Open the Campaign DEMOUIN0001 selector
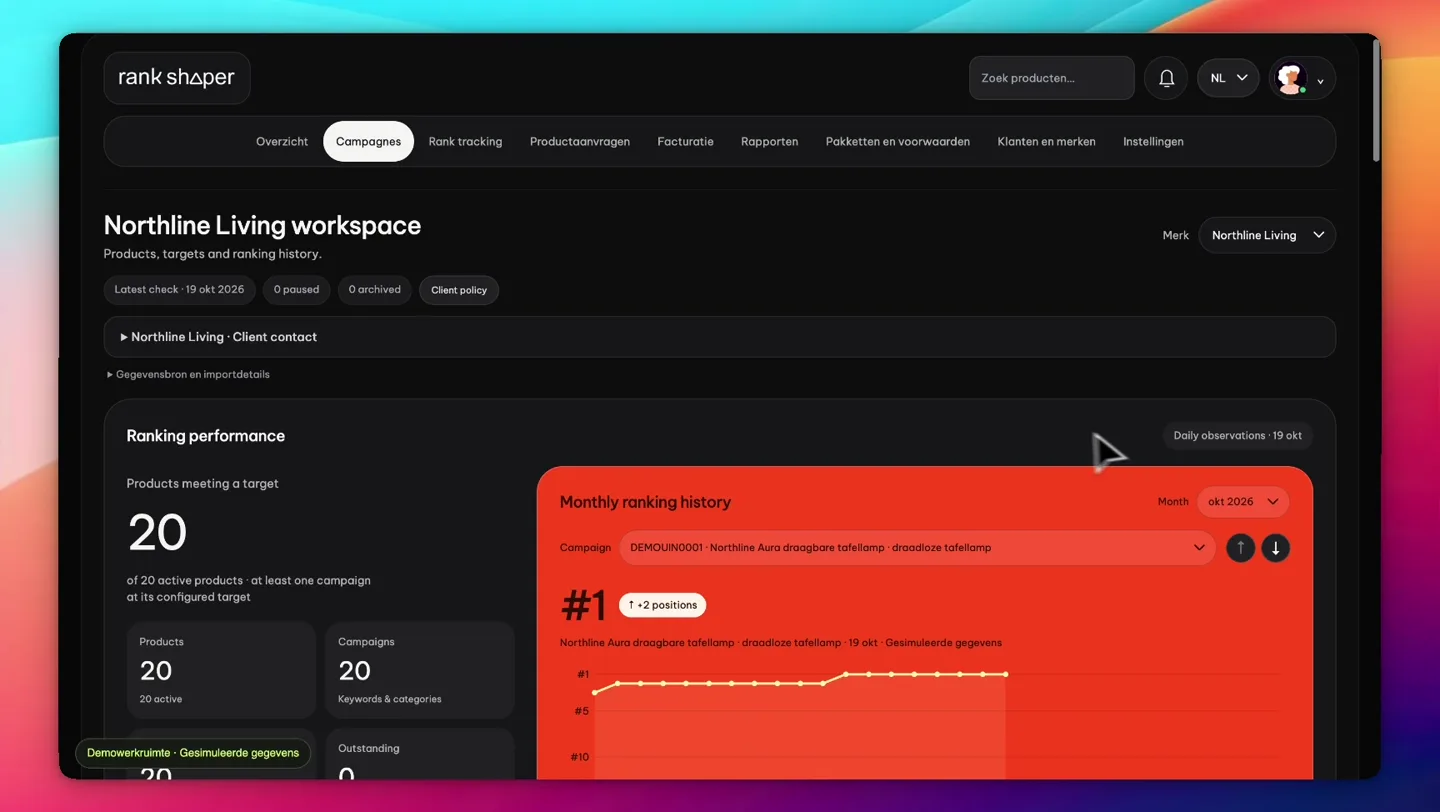Image resolution: width=1440 pixels, height=812 pixels. tap(917, 548)
